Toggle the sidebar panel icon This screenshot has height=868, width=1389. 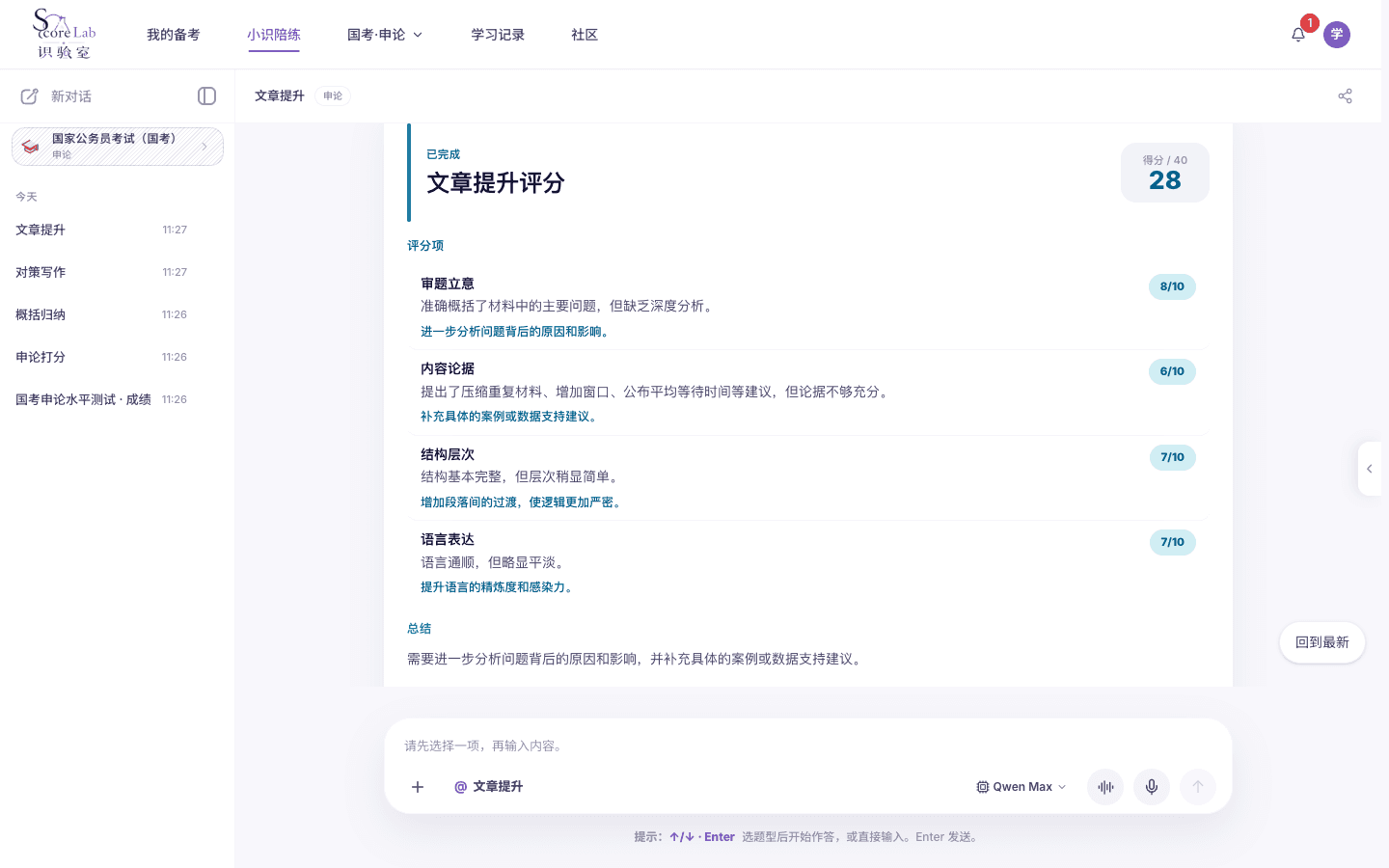tap(206, 95)
